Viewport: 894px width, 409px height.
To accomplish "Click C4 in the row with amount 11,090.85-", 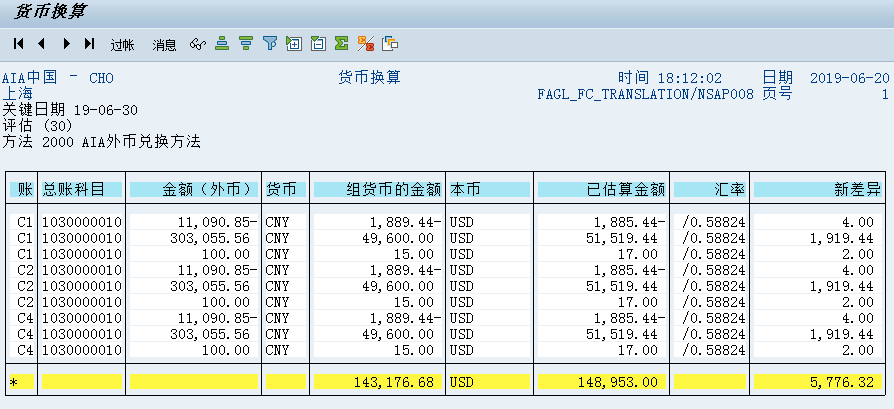I will click(26, 318).
